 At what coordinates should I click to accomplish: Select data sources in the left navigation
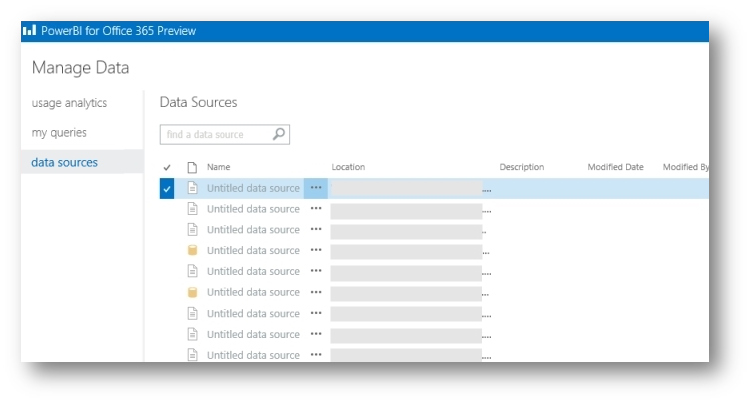pyautogui.click(x=64, y=162)
